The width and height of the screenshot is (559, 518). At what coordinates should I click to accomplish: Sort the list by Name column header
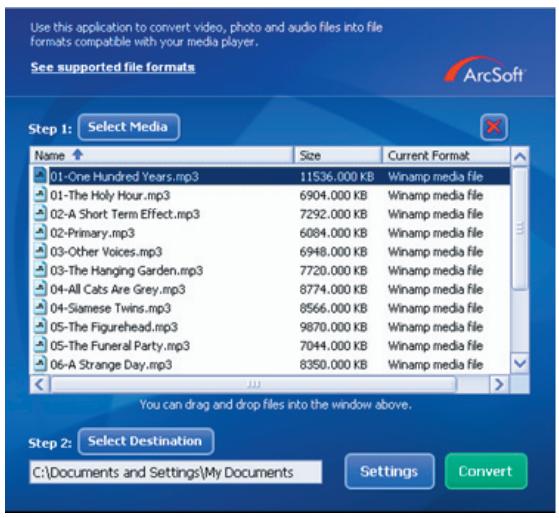point(162,155)
